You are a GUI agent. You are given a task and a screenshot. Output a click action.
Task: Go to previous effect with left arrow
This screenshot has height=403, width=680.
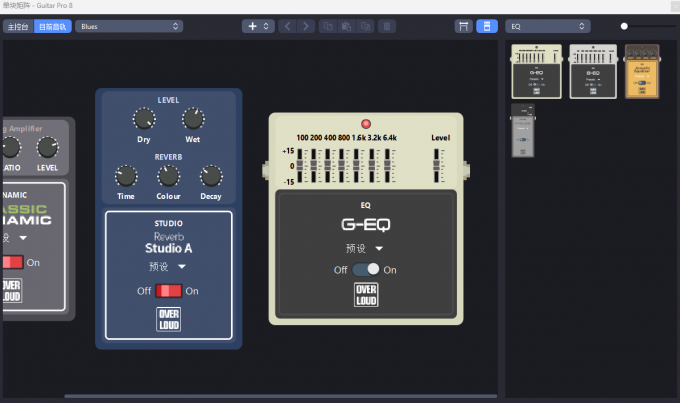pos(286,26)
